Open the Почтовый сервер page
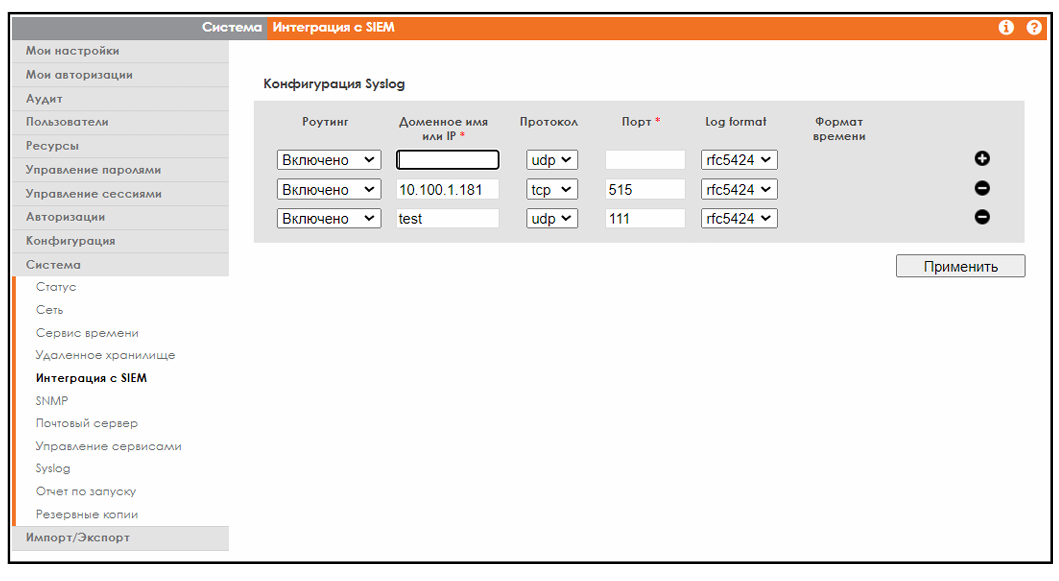The image size is (1059, 581). coord(87,423)
